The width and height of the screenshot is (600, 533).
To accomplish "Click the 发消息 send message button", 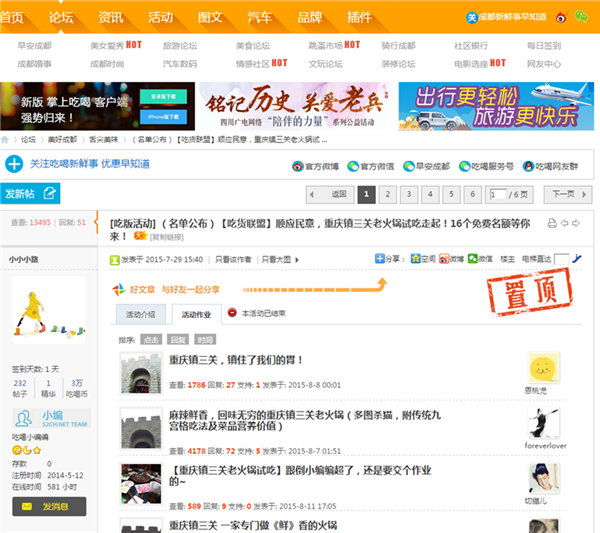I will [x=49, y=507].
